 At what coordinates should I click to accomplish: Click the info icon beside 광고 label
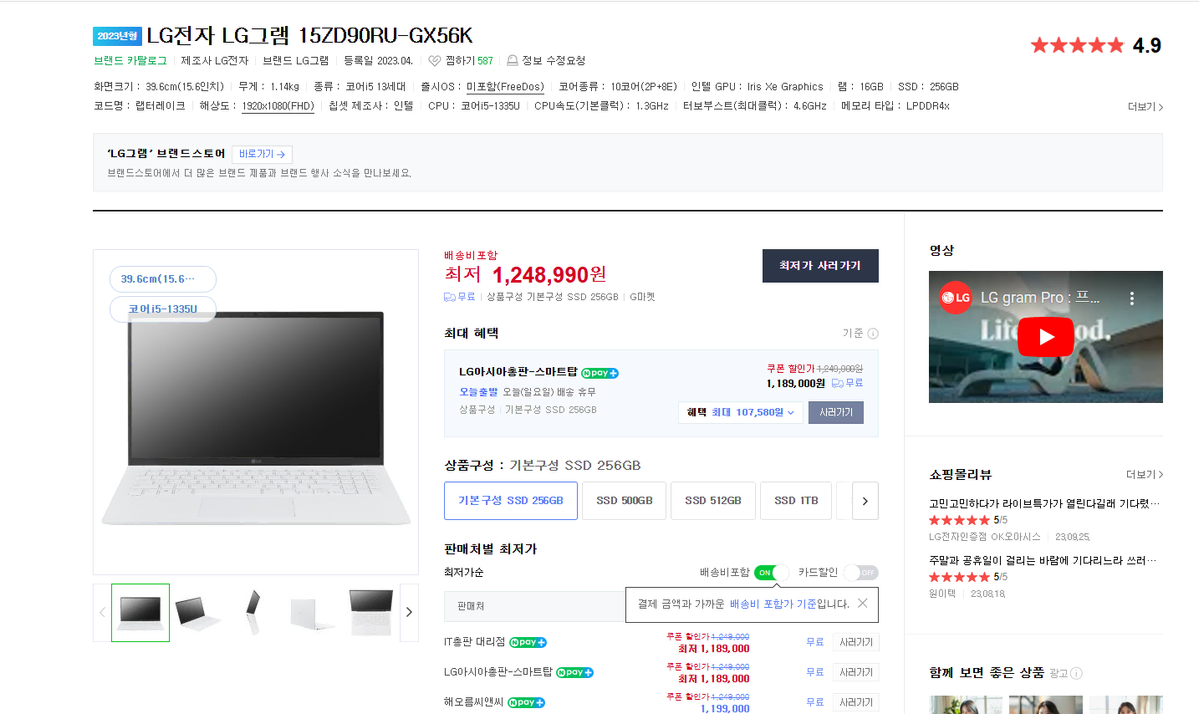pyautogui.click(x=1076, y=673)
